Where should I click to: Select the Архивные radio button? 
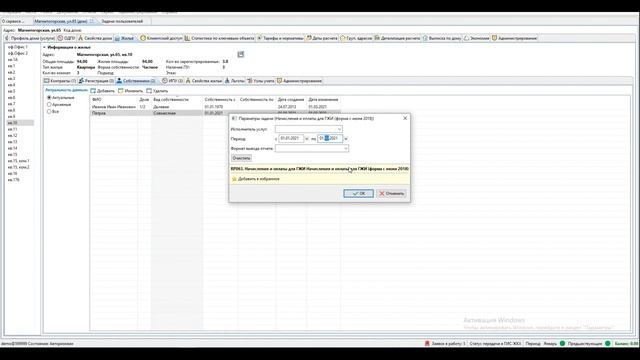tap(49, 104)
